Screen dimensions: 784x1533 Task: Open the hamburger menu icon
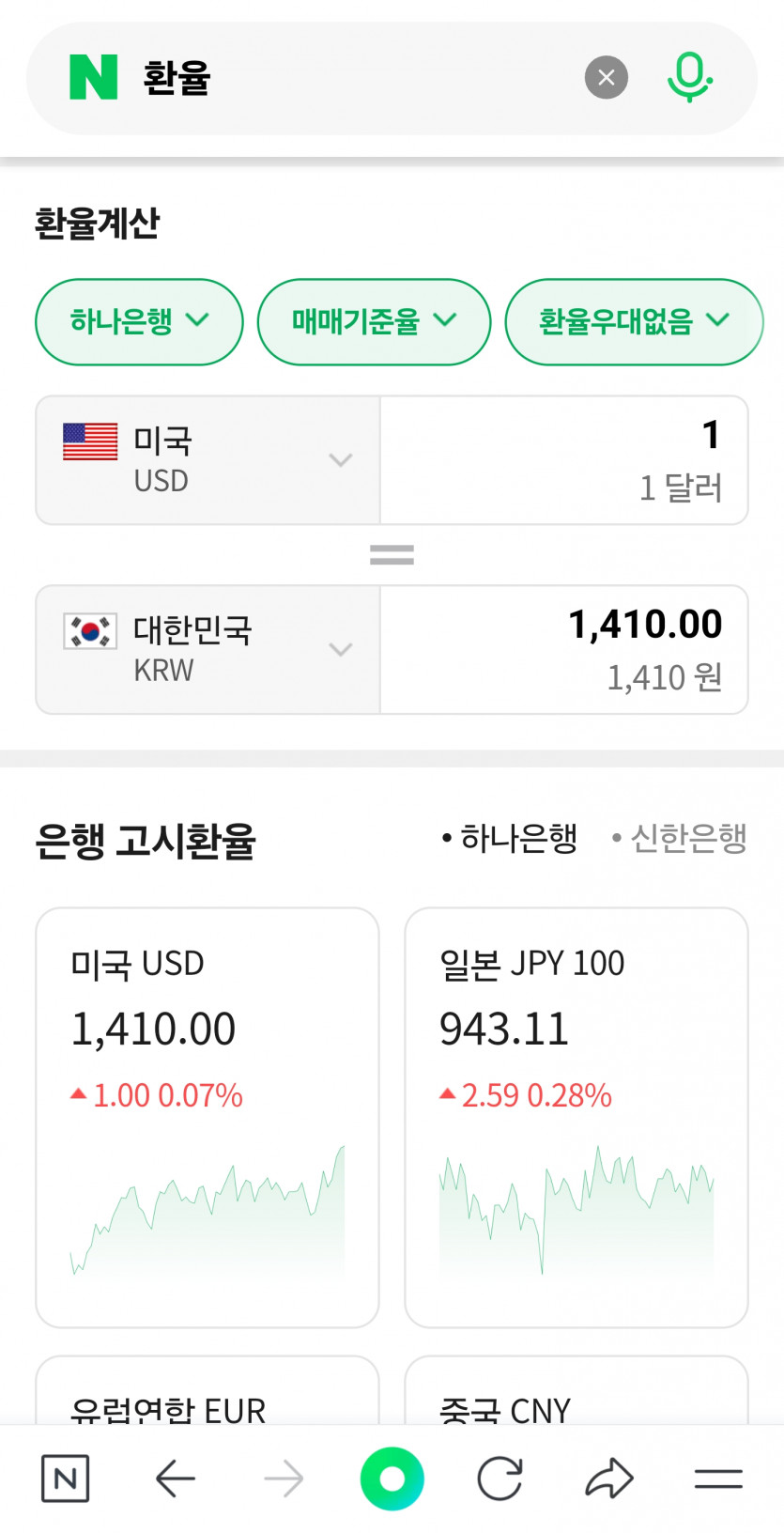click(718, 1479)
